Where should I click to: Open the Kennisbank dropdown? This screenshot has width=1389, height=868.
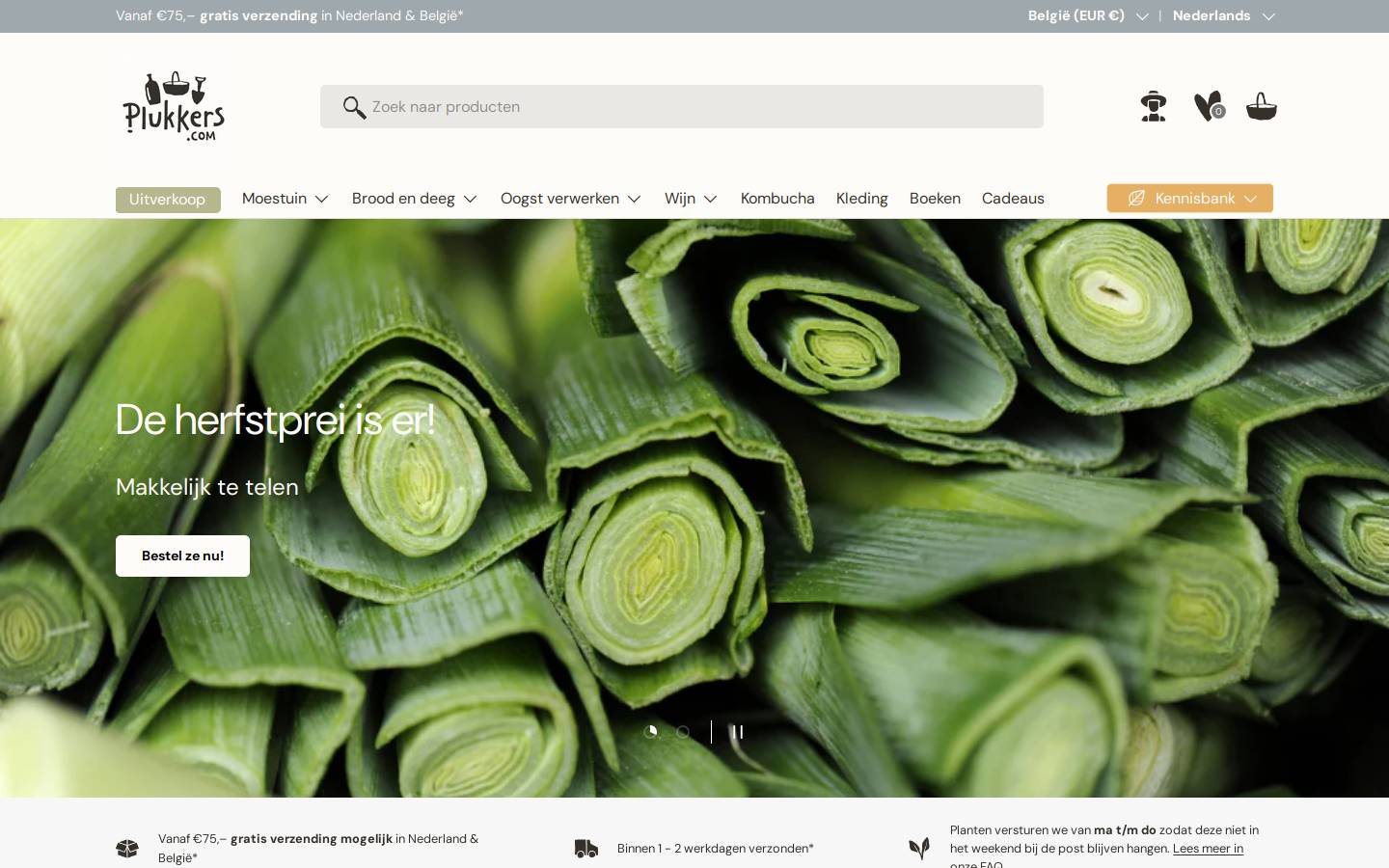[1190, 198]
